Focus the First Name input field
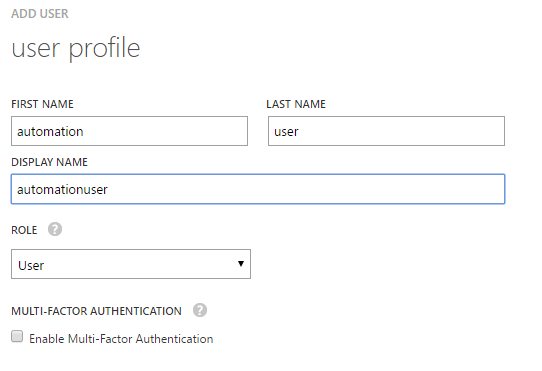 pos(129,131)
